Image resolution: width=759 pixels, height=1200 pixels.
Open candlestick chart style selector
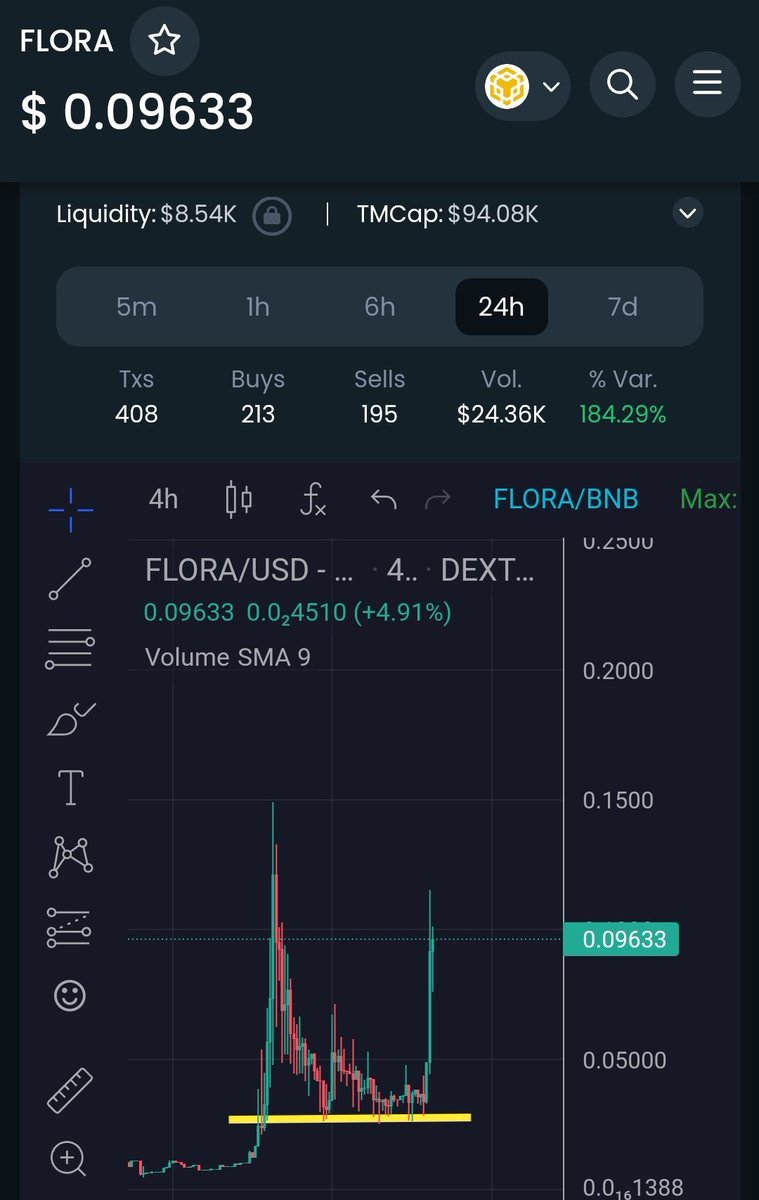pyautogui.click(x=239, y=499)
